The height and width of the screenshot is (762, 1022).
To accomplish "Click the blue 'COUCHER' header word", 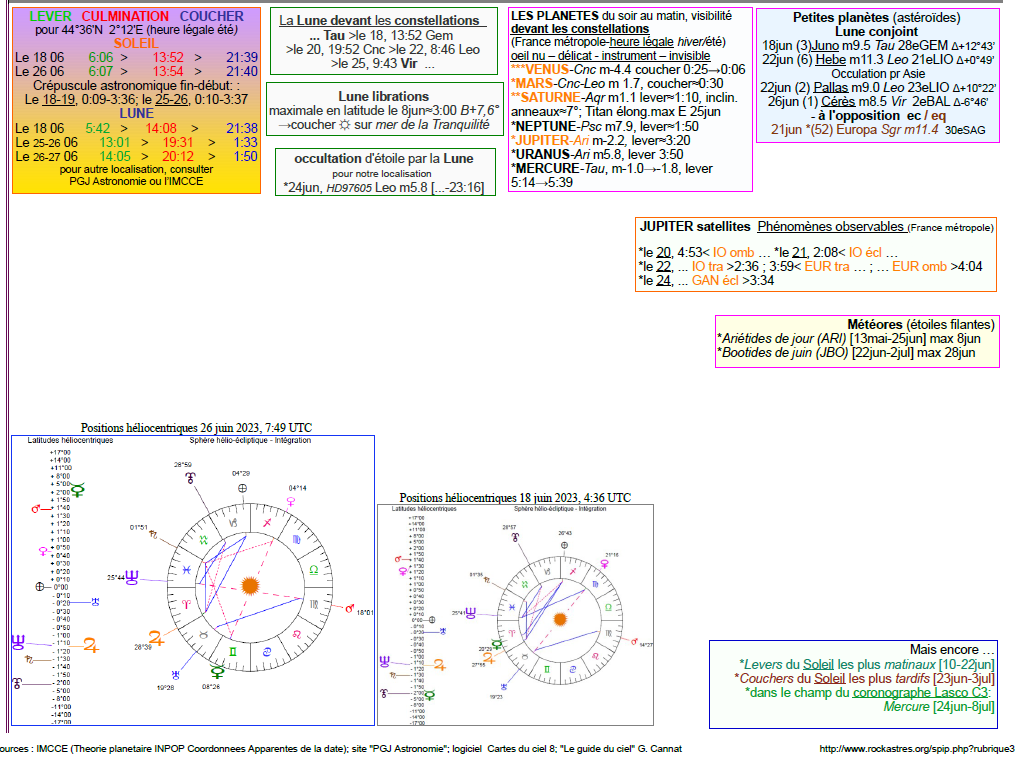I will 212,16.
